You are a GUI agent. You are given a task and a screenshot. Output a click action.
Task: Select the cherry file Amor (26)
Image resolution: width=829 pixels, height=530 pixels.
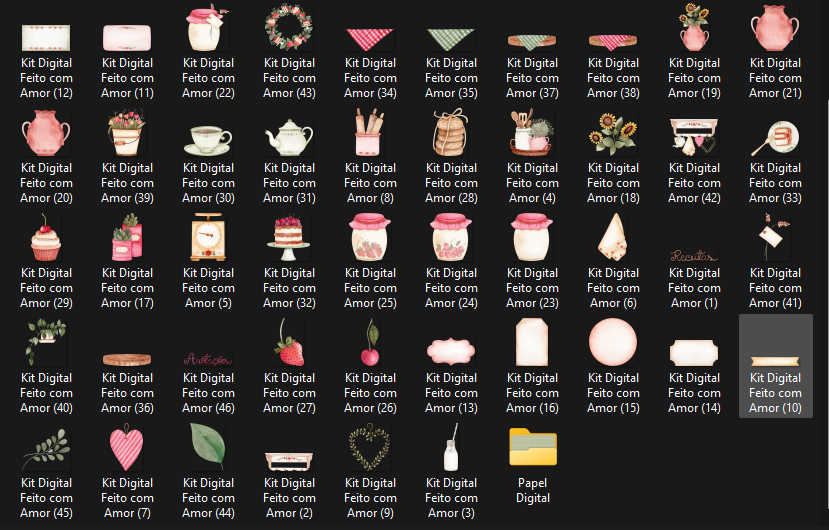pyautogui.click(x=370, y=367)
